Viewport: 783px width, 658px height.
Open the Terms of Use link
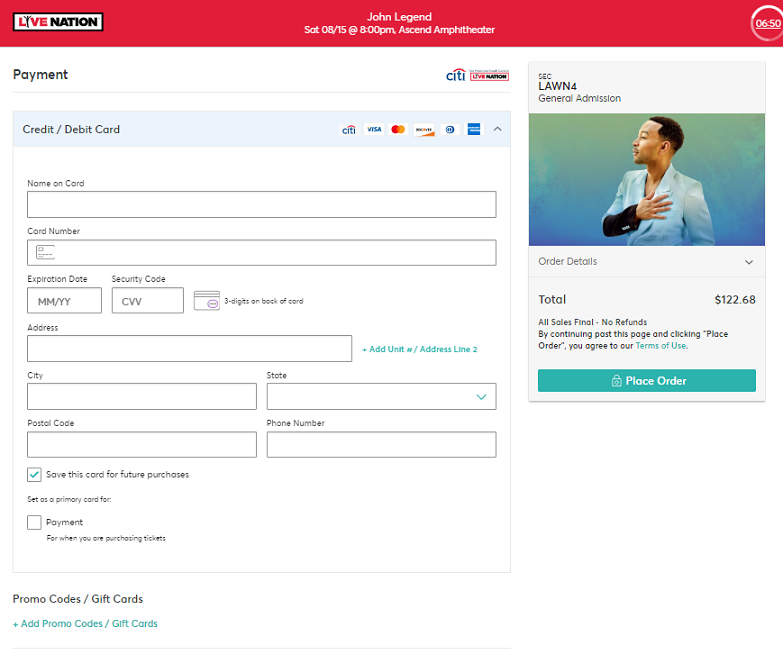[x=661, y=345]
